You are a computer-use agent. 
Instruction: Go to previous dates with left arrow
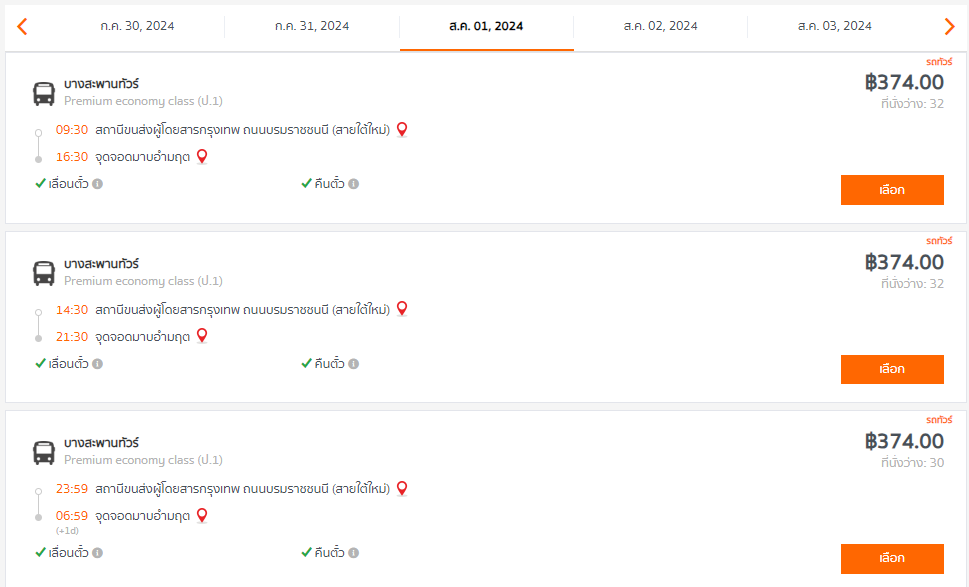(x=22, y=27)
